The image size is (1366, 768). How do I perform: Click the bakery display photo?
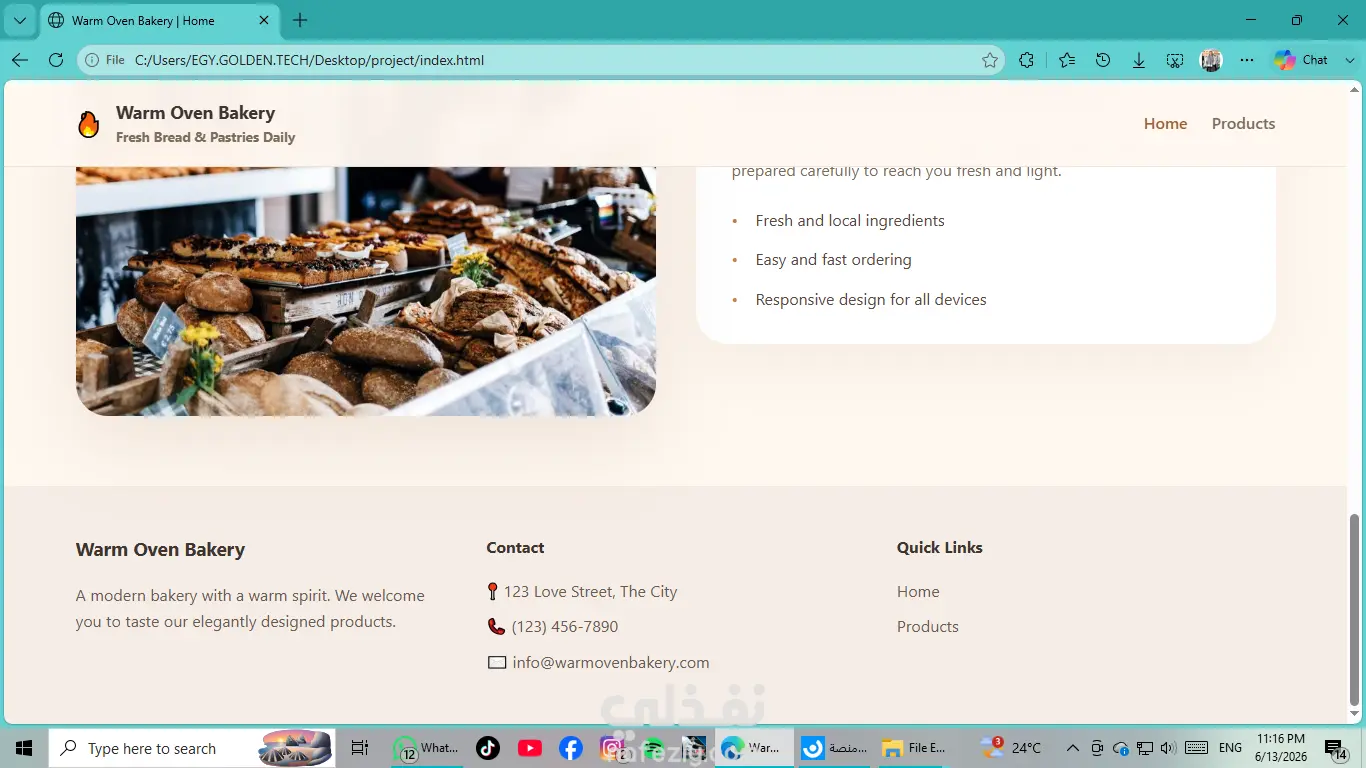pos(366,291)
